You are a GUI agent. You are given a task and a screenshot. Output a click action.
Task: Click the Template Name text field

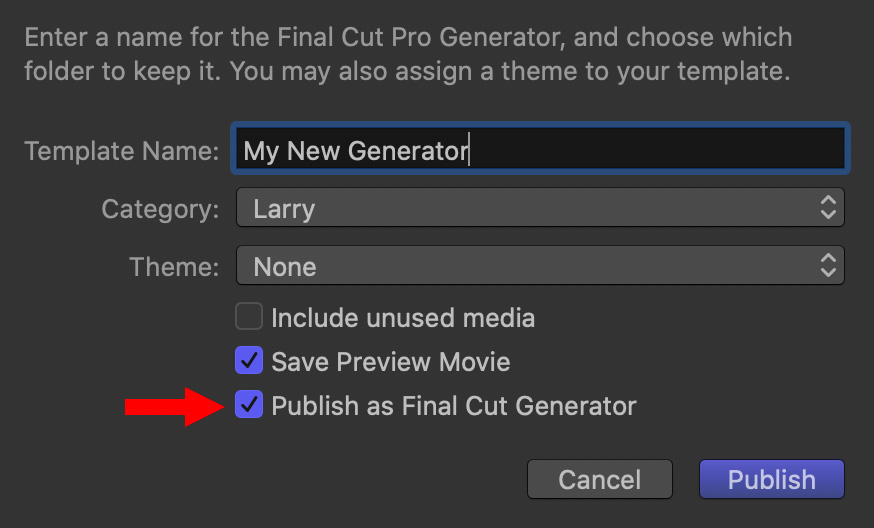tap(540, 150)
